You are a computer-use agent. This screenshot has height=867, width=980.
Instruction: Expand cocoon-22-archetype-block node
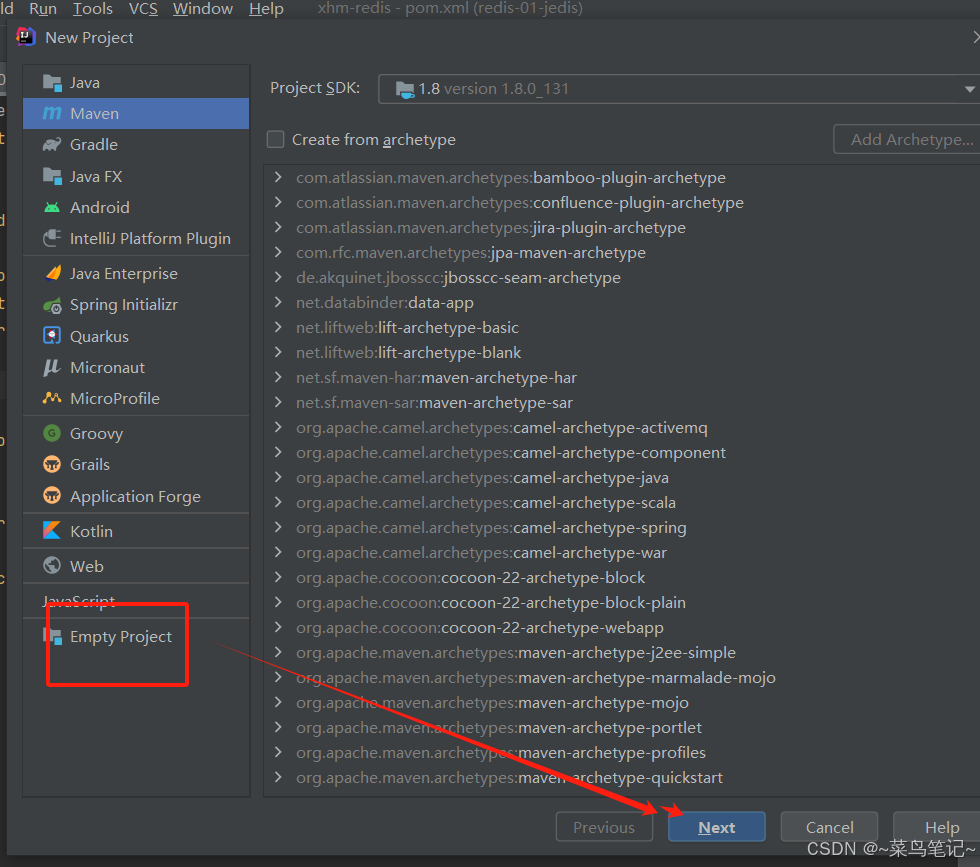pyautogui.click(x=278, y=578)
